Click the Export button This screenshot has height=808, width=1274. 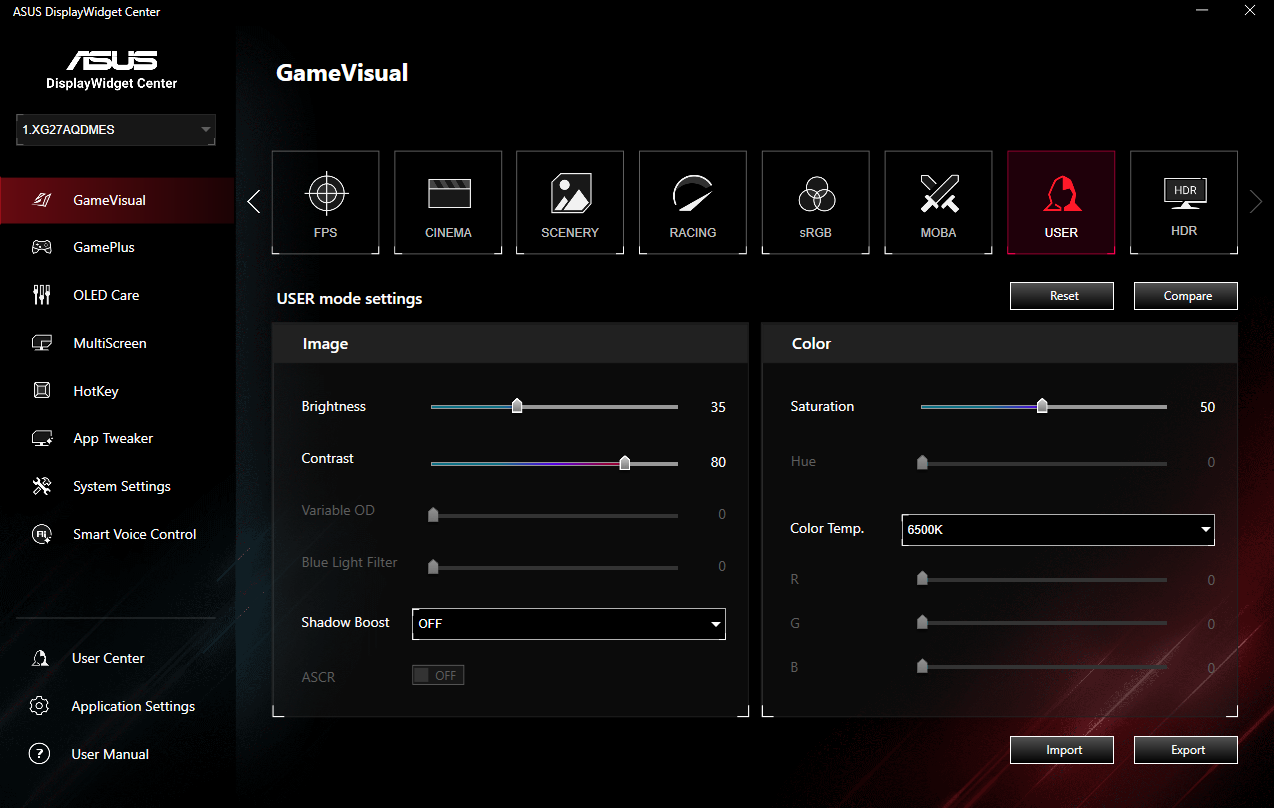click(1187, 750)
